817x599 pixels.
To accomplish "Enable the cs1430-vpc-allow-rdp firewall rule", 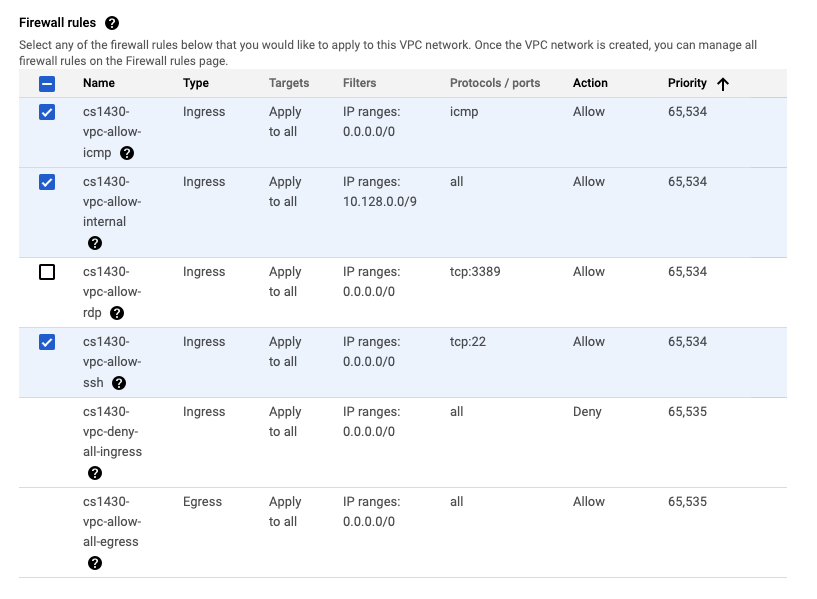I will tap(46, 272).
